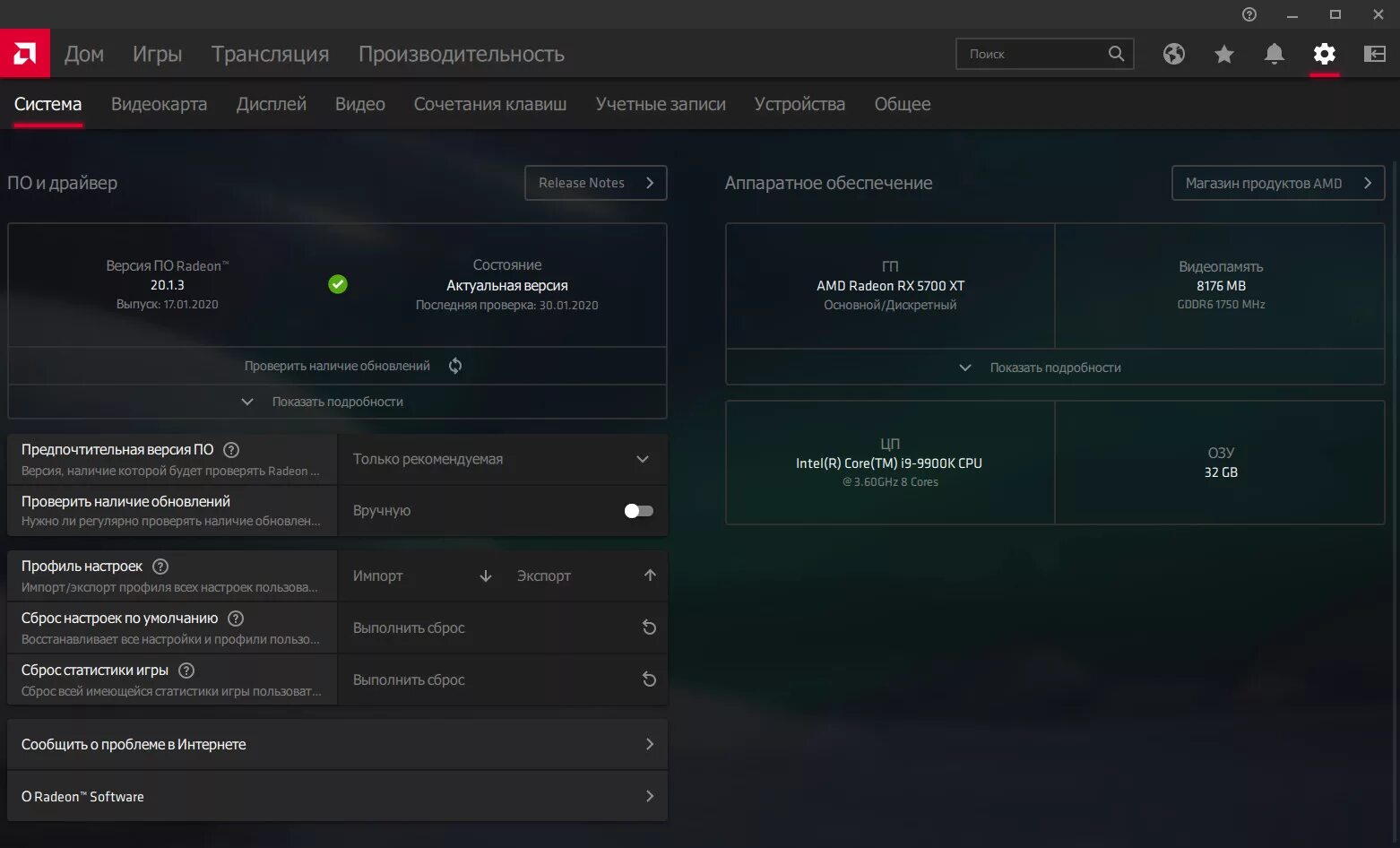This screenshot has height=848, width=1400.
Task: Click Выполнить сброс for game statistics
Action: tap(503, 679)
